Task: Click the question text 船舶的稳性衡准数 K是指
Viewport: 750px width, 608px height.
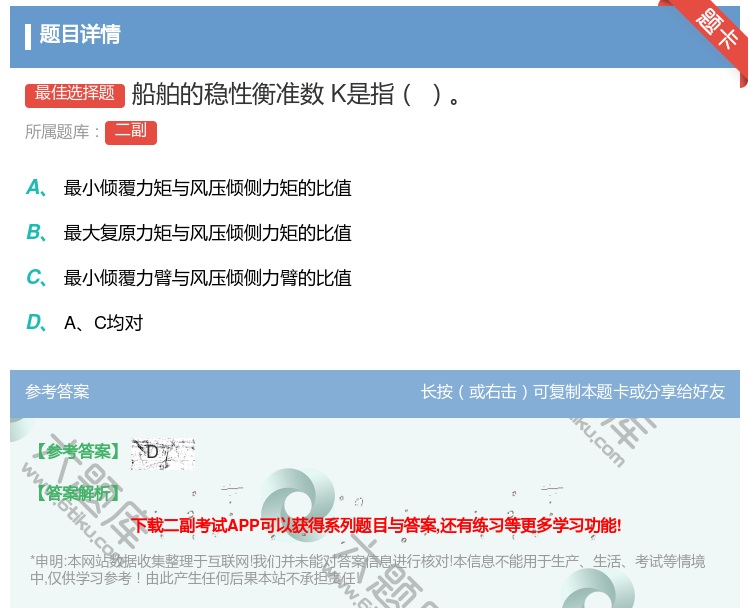Action: 296,94
